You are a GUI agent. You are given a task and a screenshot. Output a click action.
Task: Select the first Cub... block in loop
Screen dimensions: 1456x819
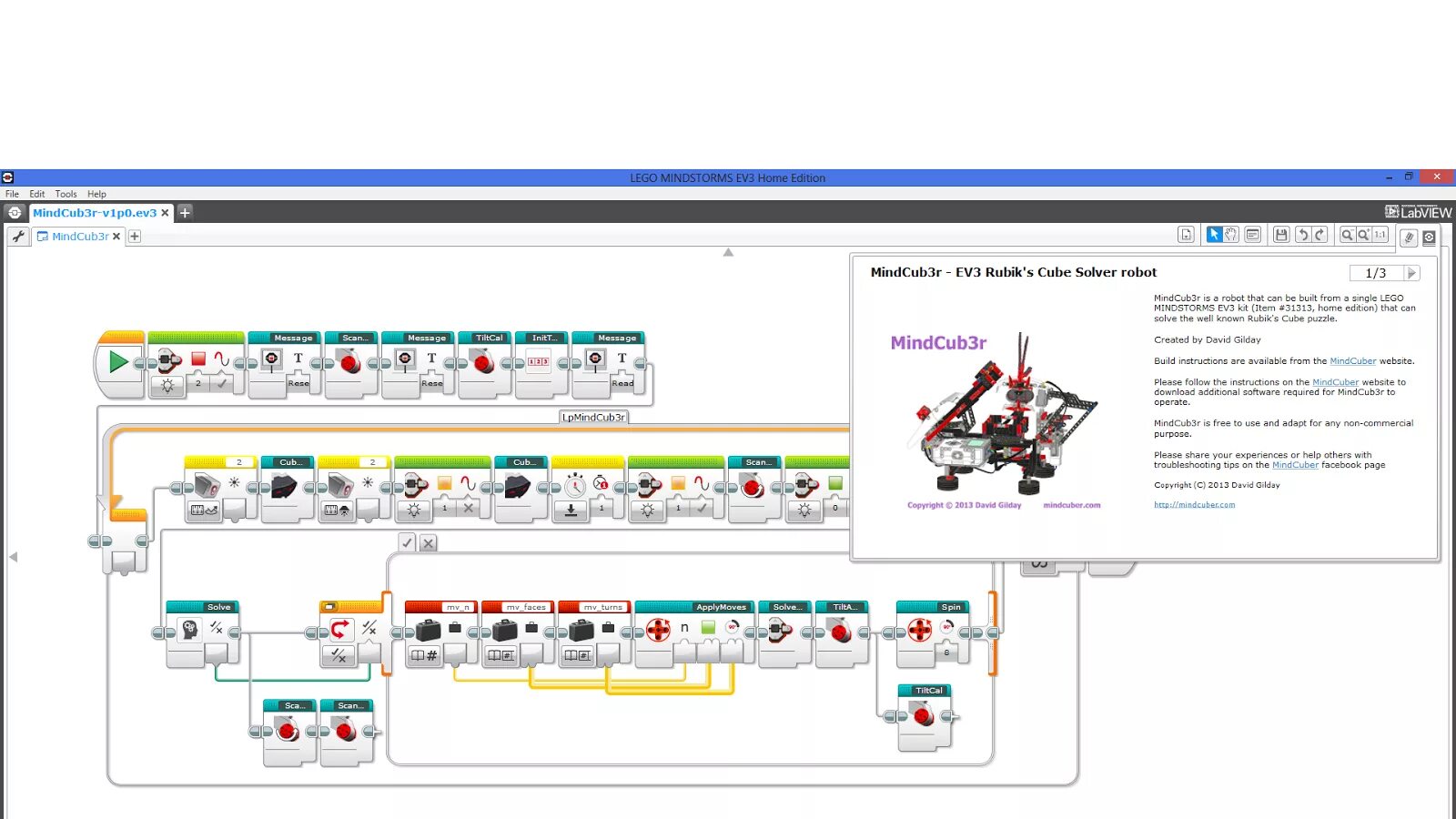(x=288, y=490)
